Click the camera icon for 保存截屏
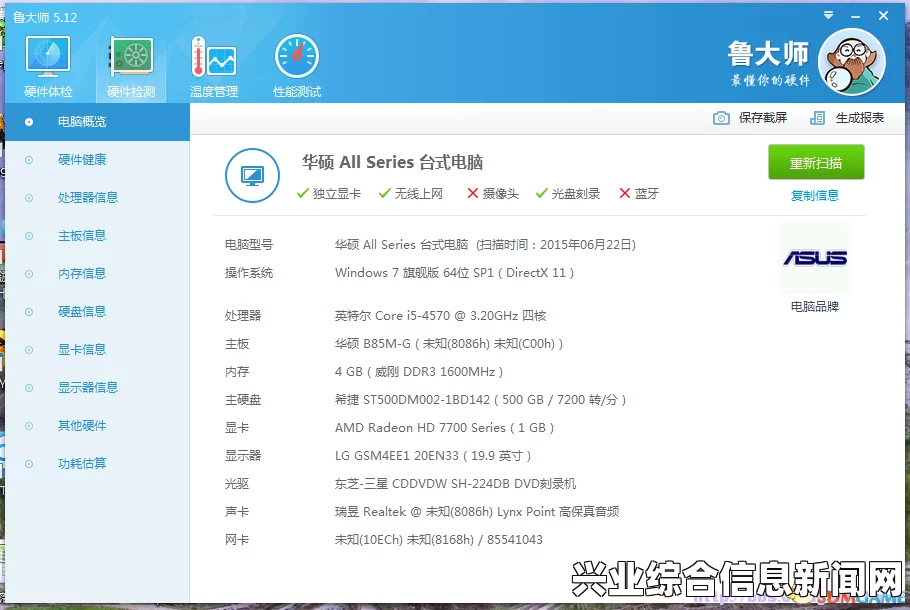The height and width of the screenshot is (610, 910). click(x=721, y=118)
